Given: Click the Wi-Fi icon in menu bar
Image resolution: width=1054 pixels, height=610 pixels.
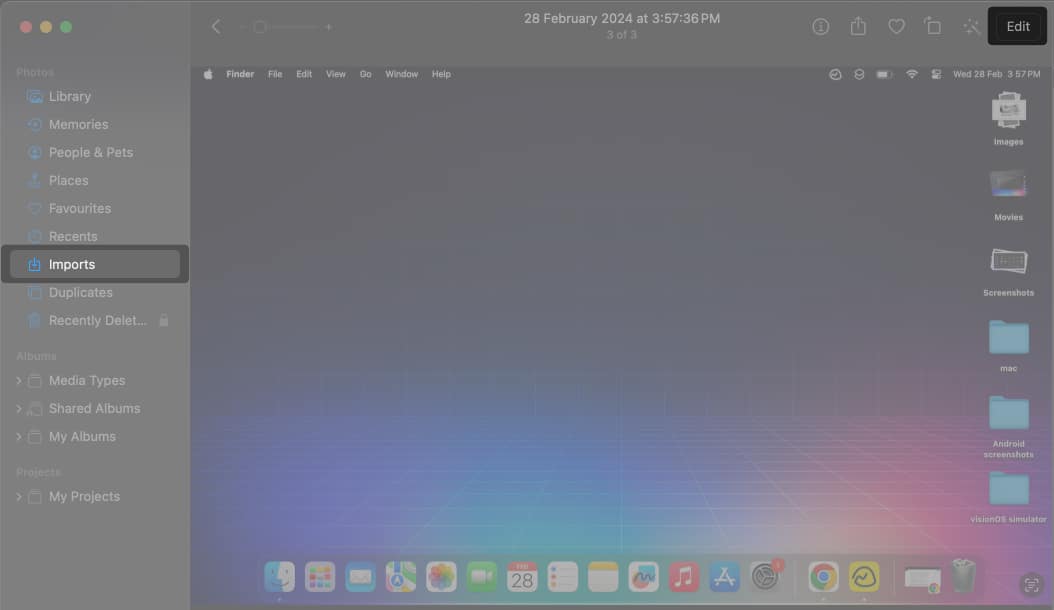Looking at the screenshot, I should tap(911, 74).
